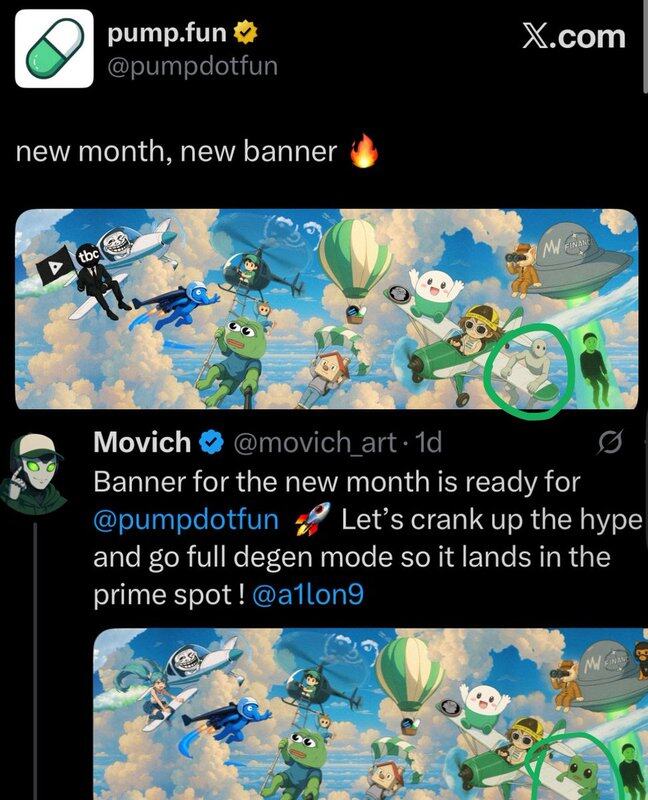Open the @pumpdotfun mention in Movich's post

(186, 520)
